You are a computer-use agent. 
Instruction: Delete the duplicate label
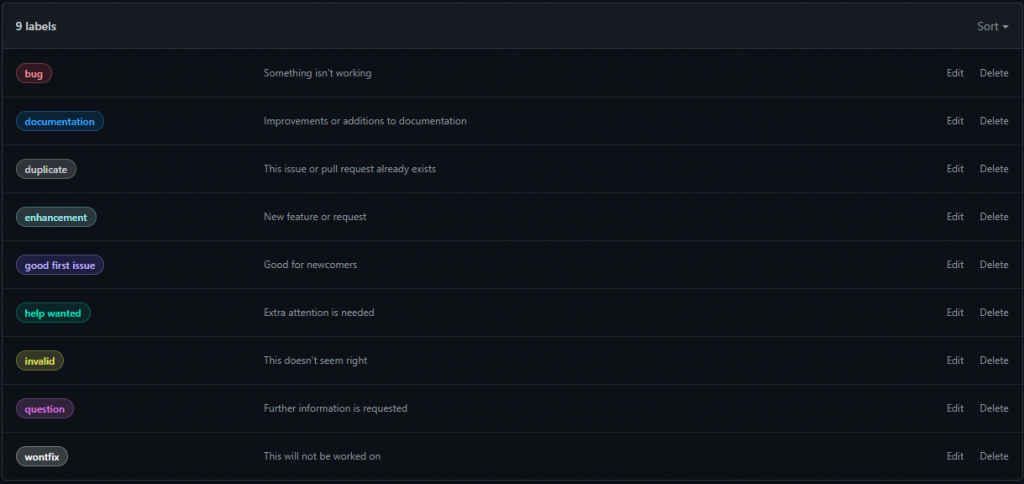994,169
